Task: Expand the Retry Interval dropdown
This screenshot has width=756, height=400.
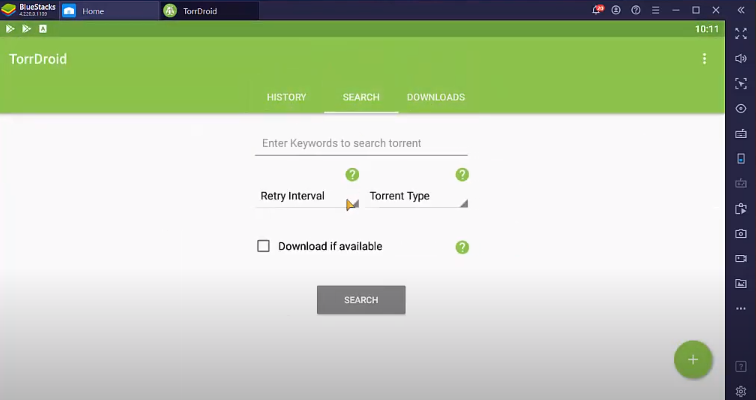Action: [307, 196]
